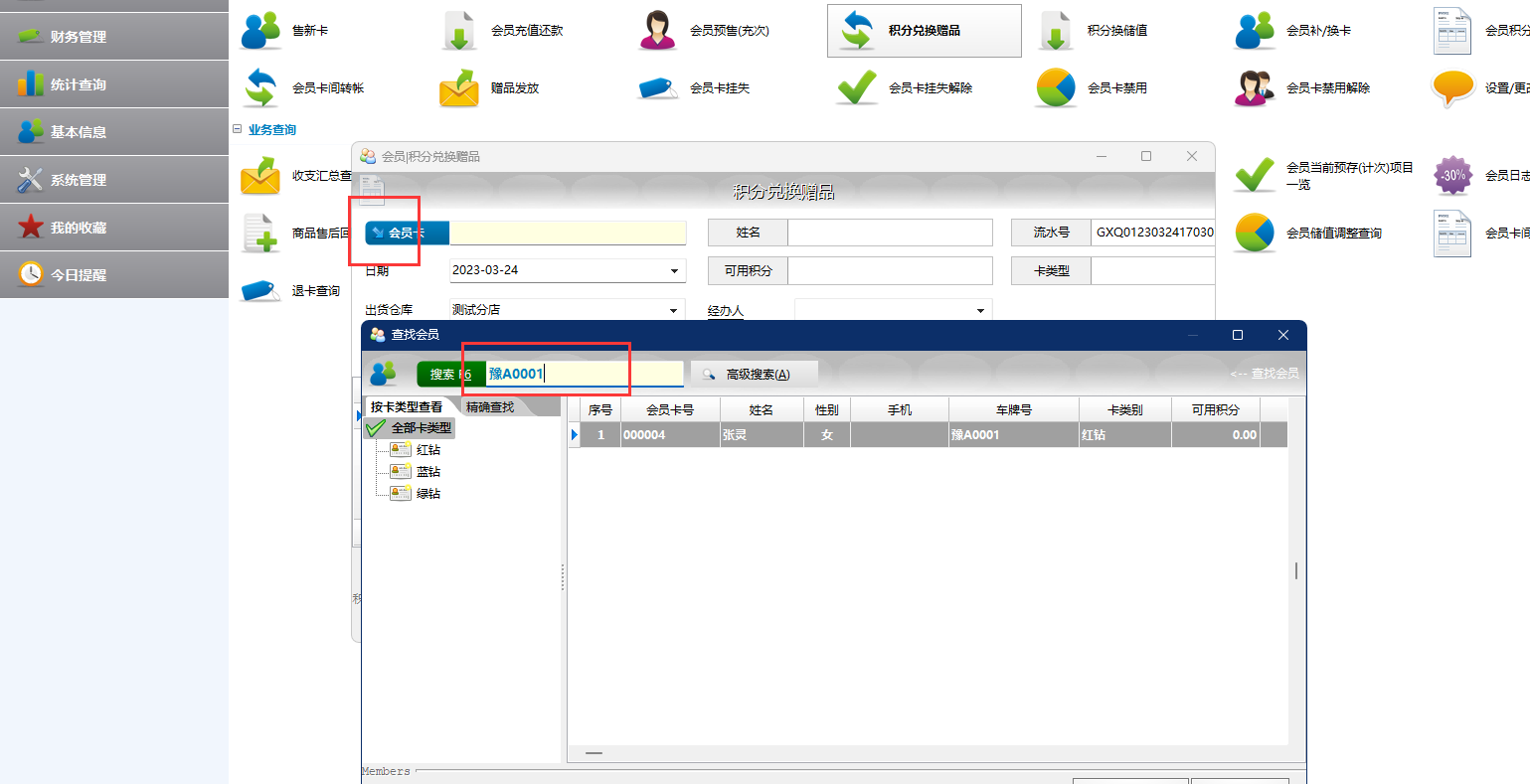Open 会员预售(充次) function
This screenshot has height=784, width=1530.
pos(658,31)
